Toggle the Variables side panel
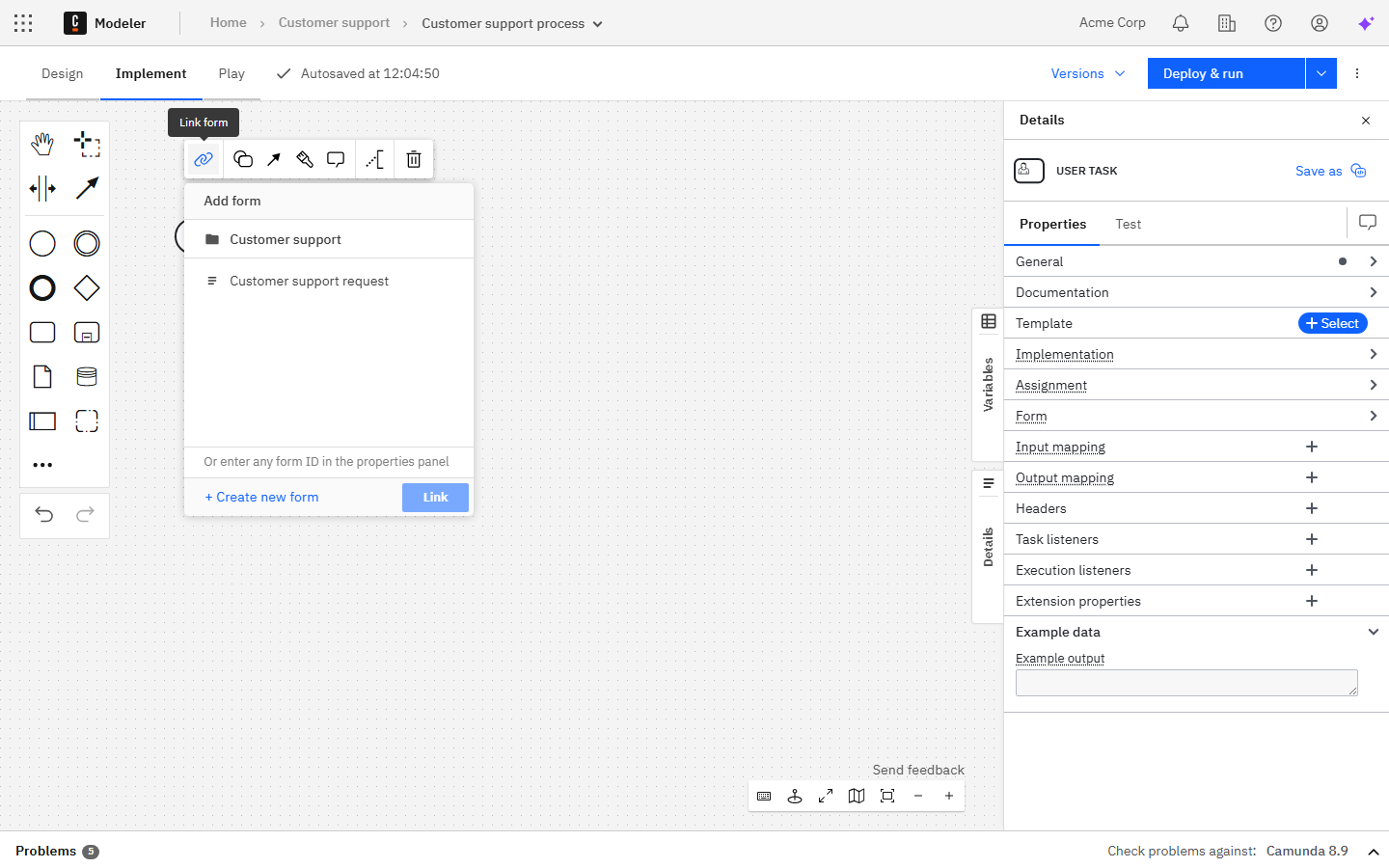The width and height of the screenshot is (1389, 868). click(x=988, y=384)
